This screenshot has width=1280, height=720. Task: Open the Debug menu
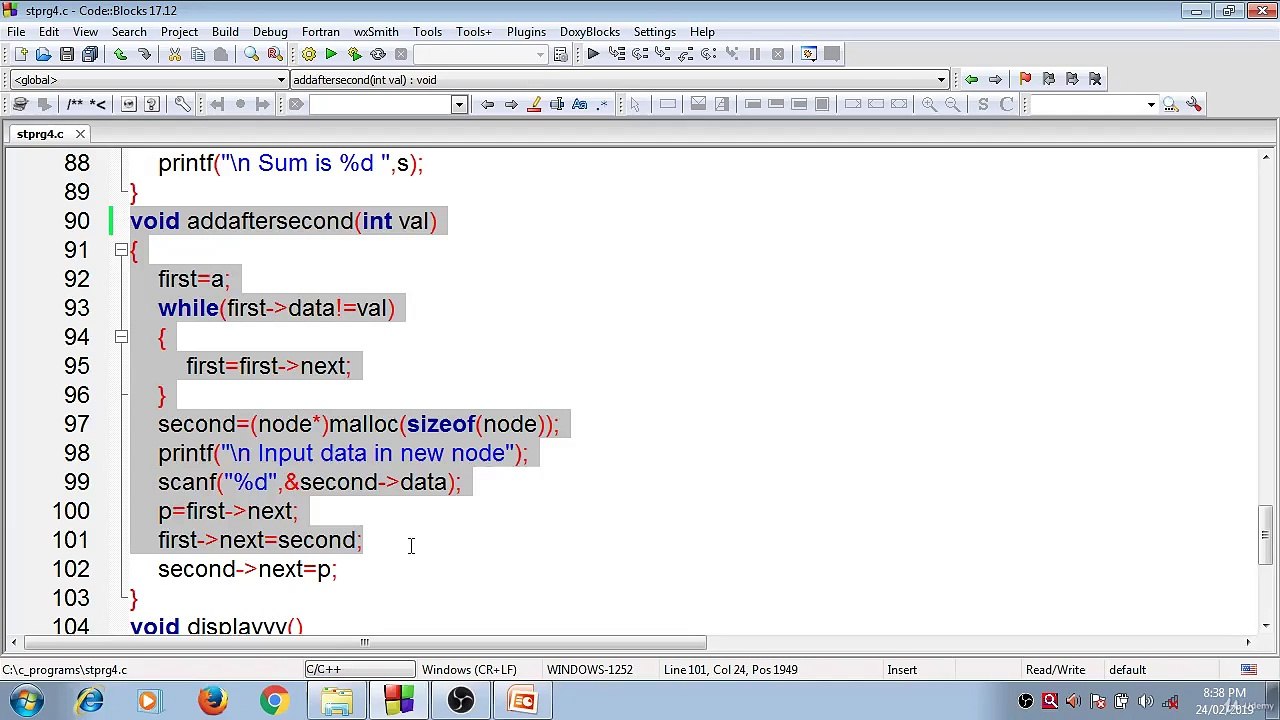point(270,32)
